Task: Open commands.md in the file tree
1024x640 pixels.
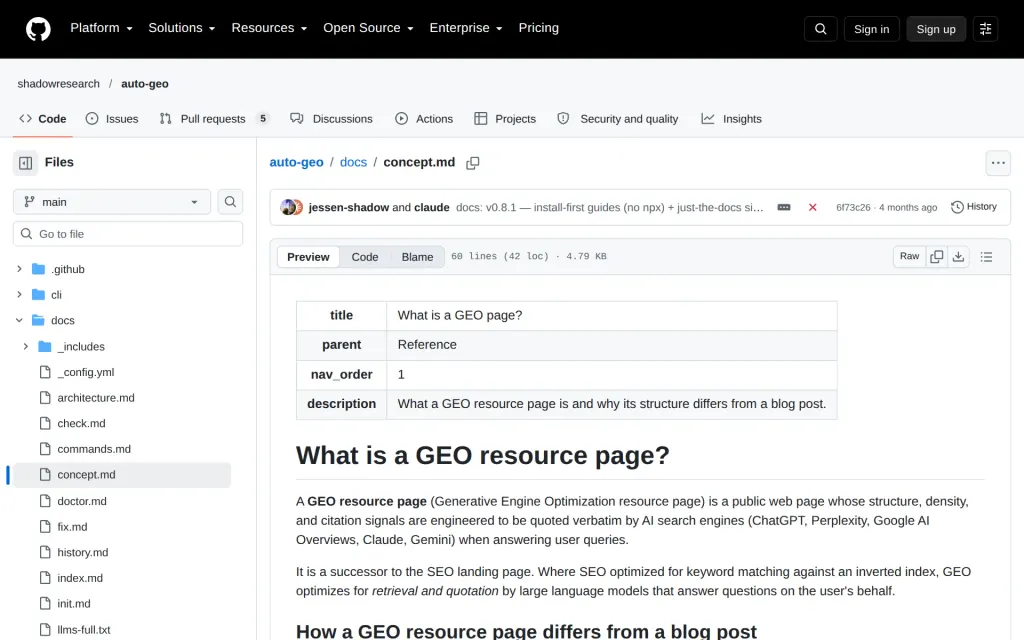Action: pos(93,449)
